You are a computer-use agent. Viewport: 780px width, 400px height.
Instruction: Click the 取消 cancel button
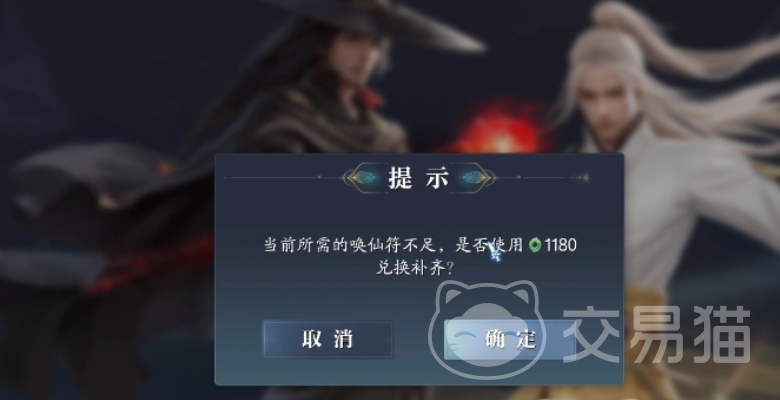(x=328, y=339)
